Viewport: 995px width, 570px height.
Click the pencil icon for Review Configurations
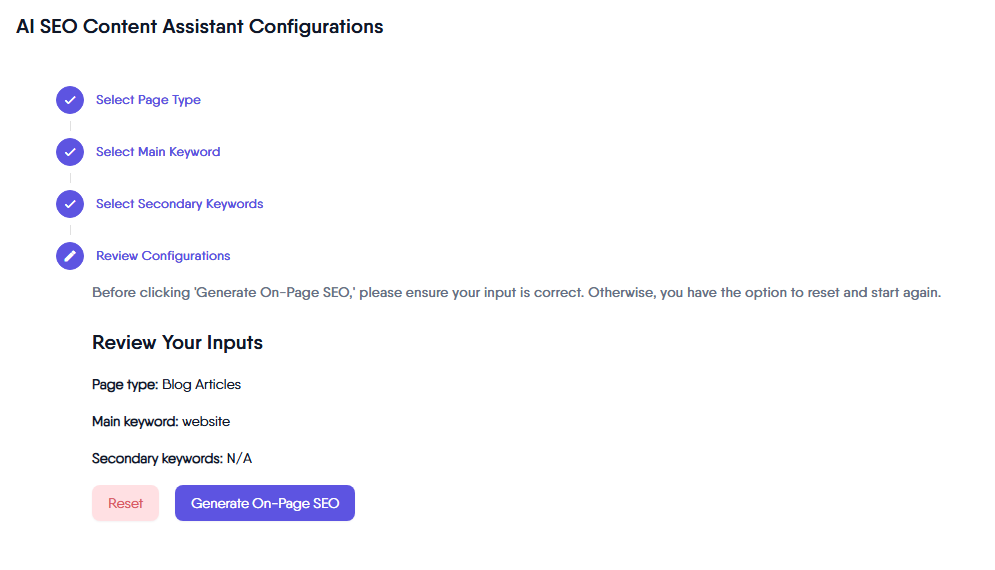(70, 256)
